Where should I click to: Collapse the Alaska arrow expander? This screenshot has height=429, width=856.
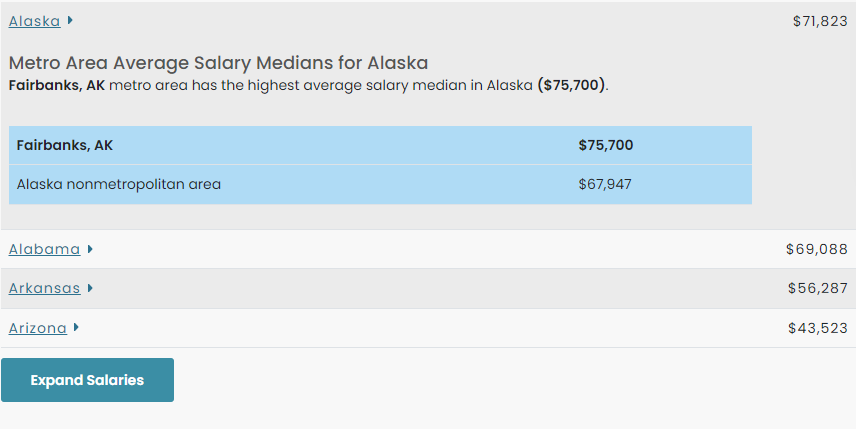70,21
